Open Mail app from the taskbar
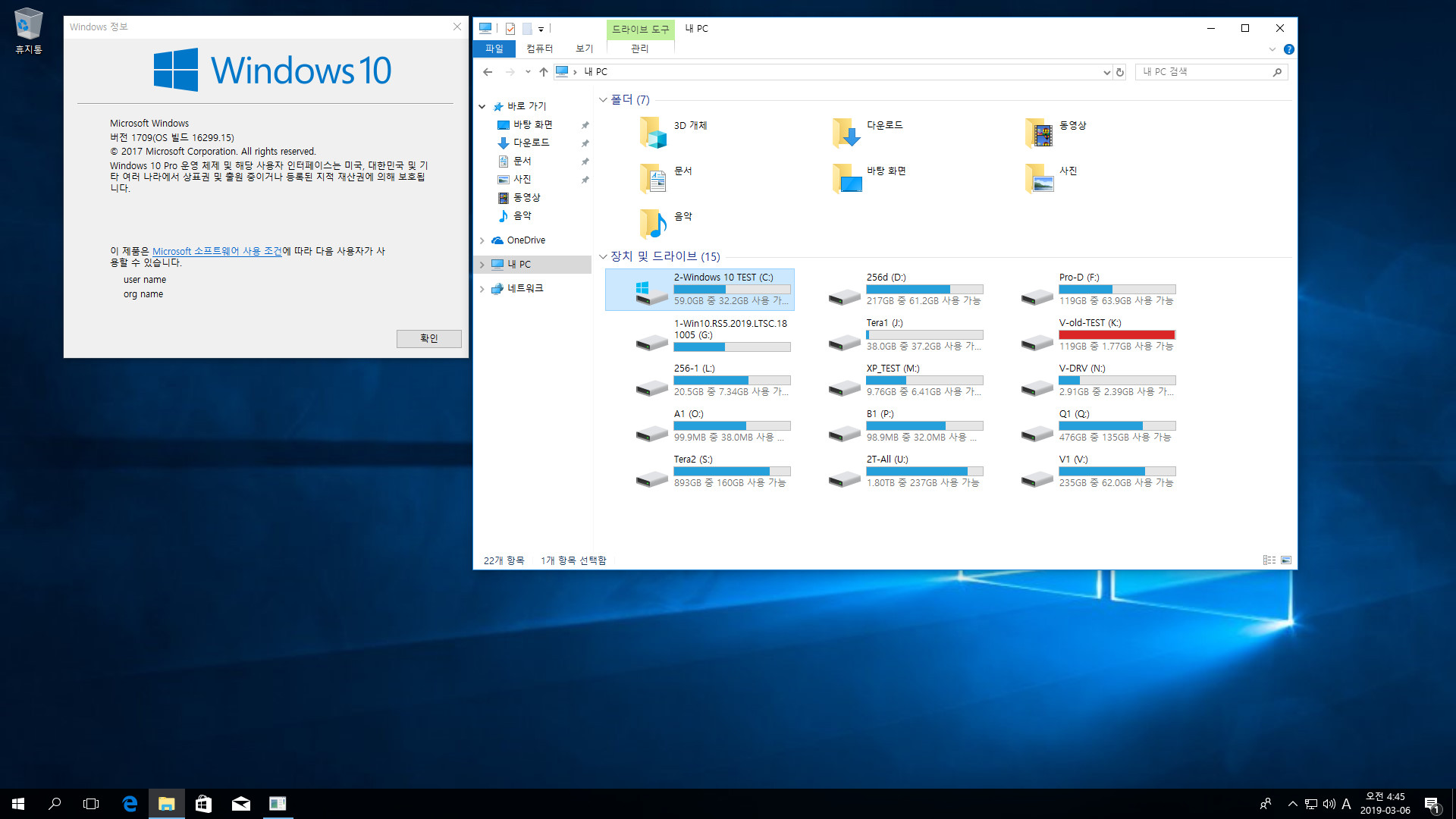Screen dimensions: 1456x819 click(240, 804)
